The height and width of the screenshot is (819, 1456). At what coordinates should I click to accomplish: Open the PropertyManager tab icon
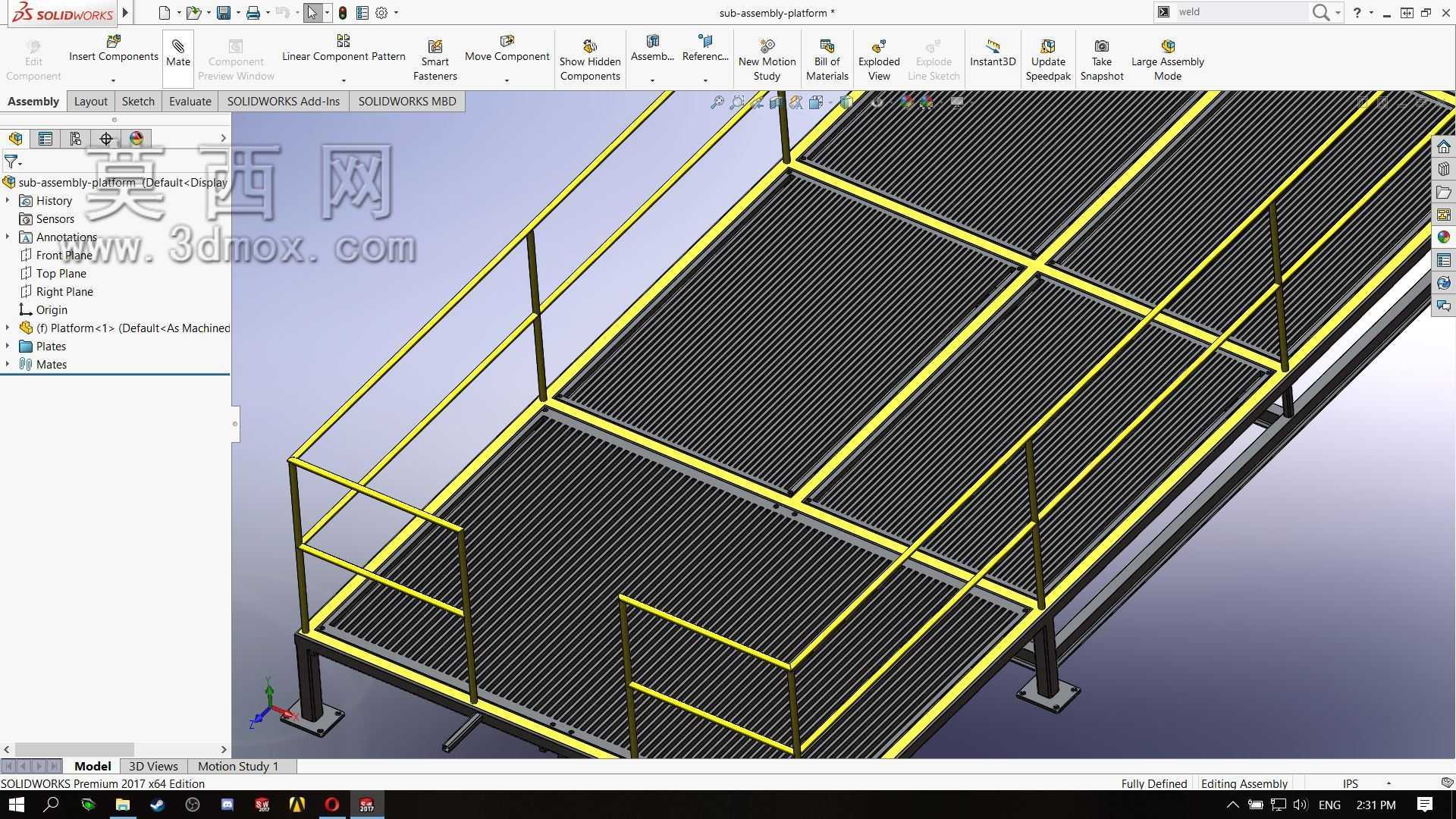coord(45,139)
